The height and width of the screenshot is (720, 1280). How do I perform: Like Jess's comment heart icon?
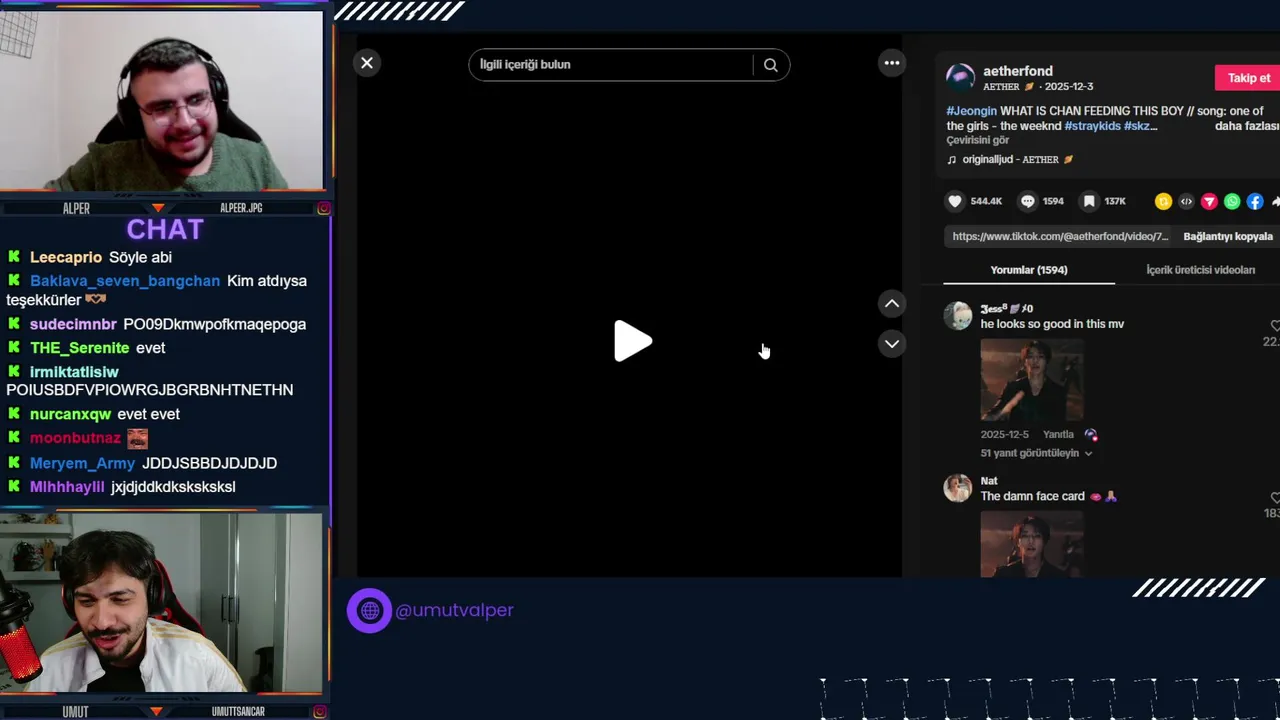(1275, 326)
